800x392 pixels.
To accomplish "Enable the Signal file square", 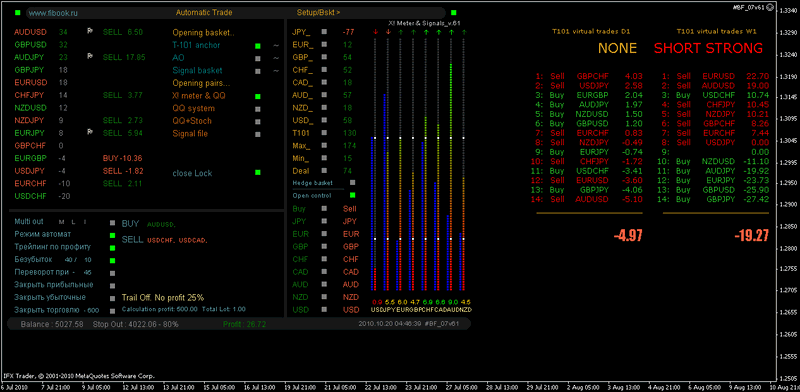I will [258, 134].
